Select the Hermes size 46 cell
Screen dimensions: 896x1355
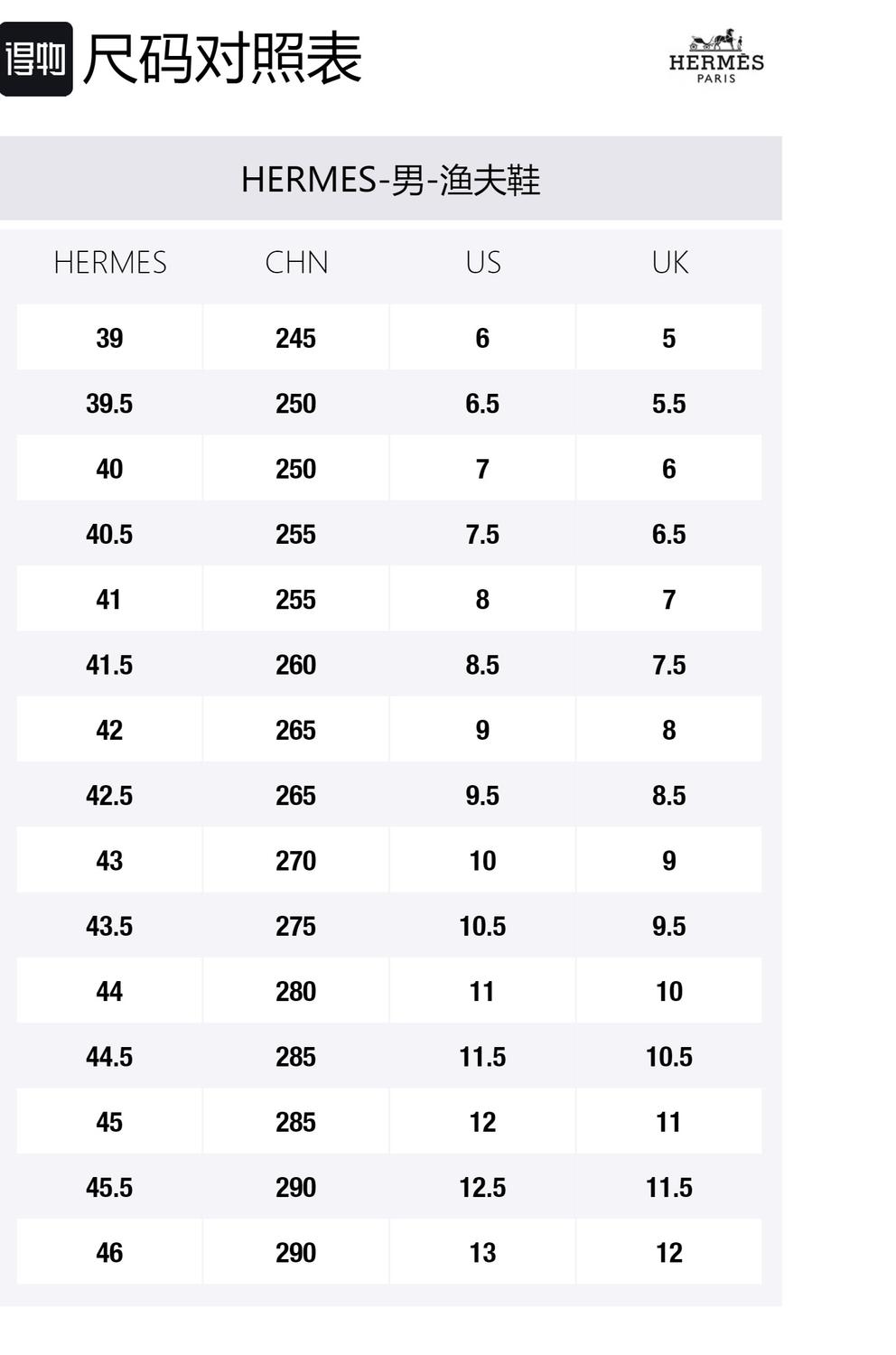tap(109, 1253)
